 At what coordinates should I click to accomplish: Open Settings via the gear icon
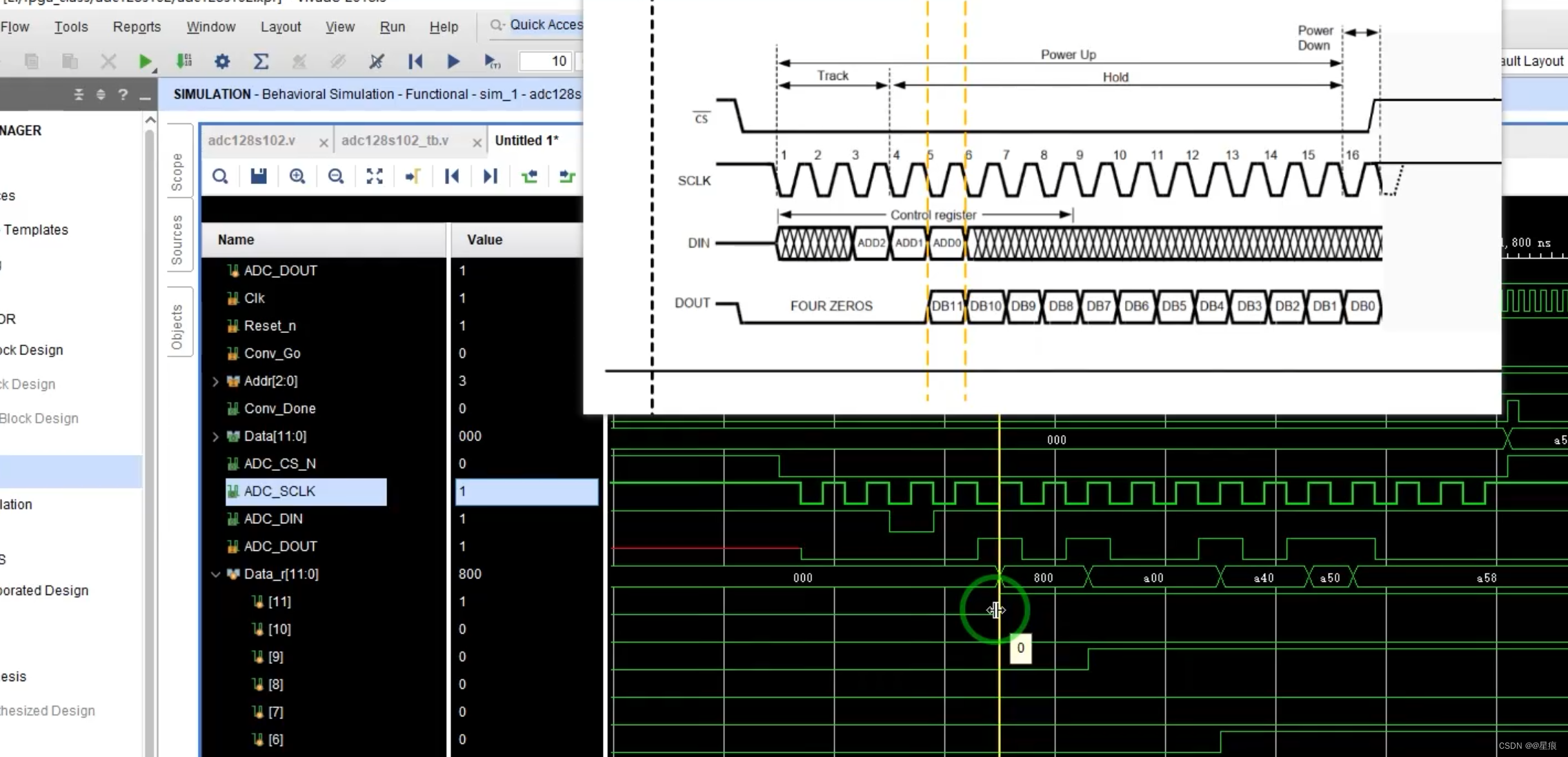pyautogui.click(x=222, y=61)
